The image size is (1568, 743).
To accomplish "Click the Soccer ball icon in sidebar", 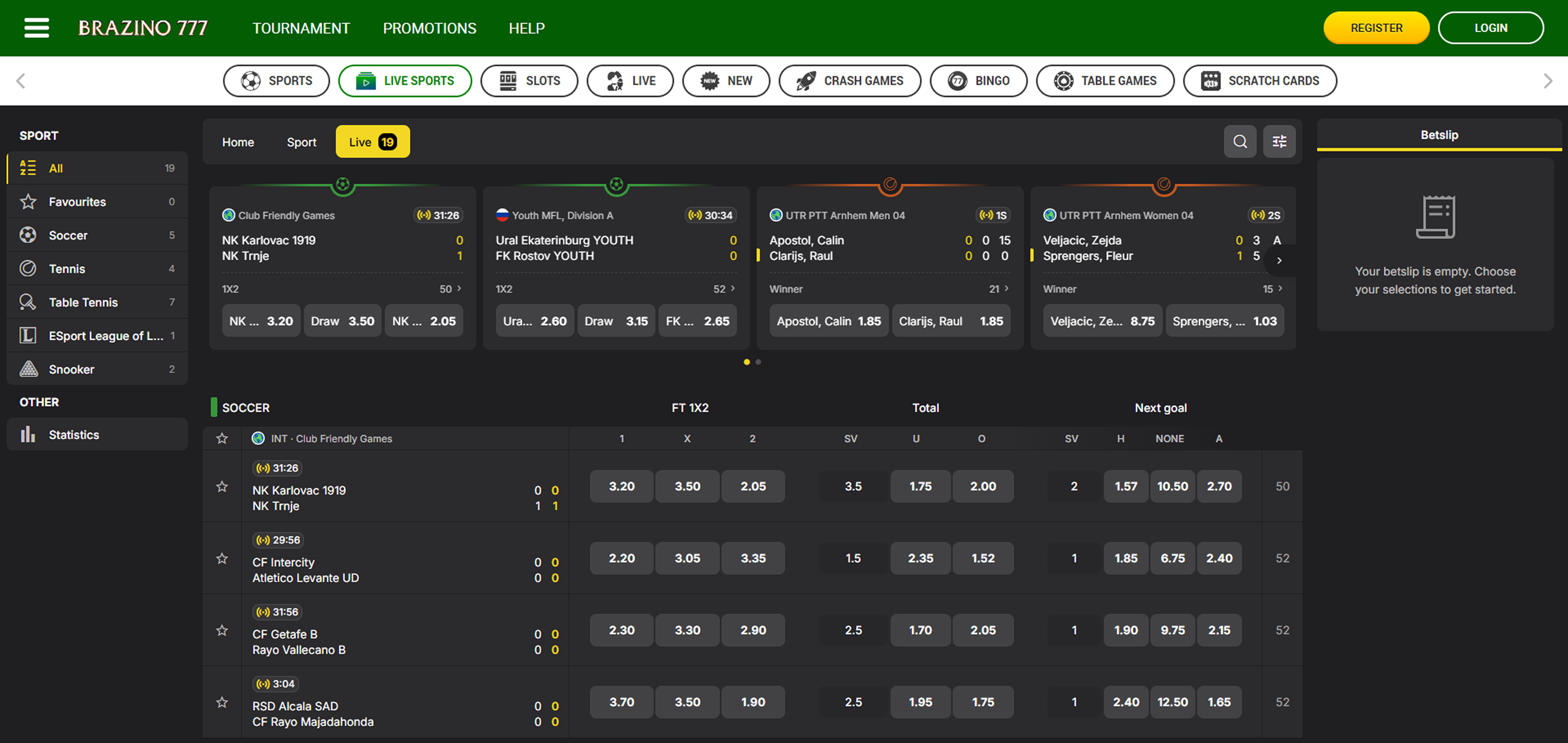I will coord(28,235).
